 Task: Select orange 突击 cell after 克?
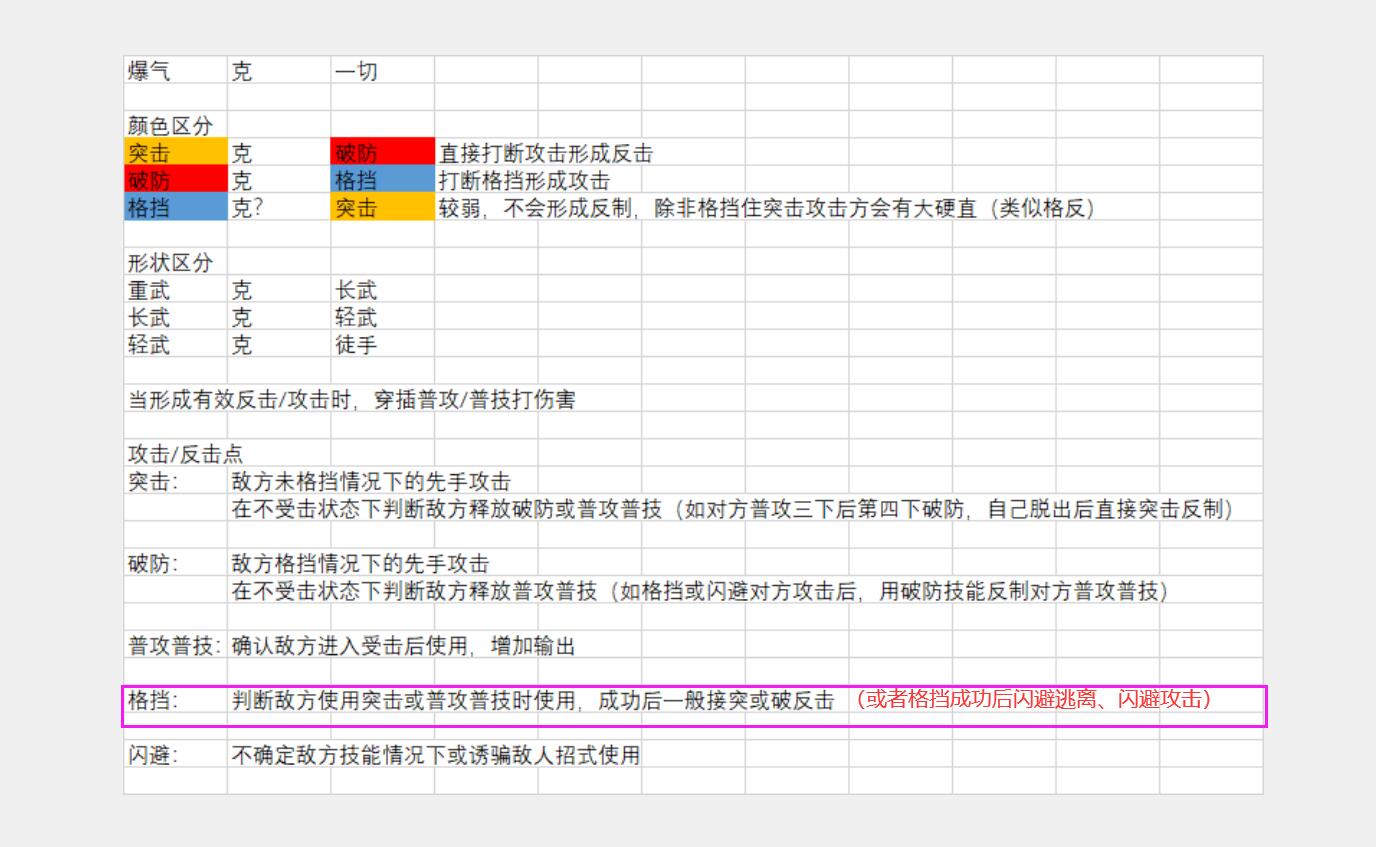pos(383,207)
